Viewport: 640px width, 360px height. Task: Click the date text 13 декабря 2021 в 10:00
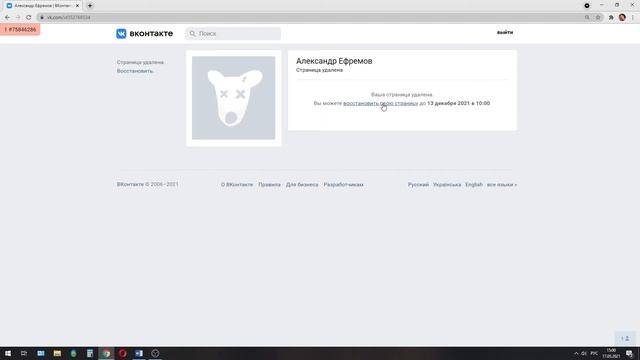(458, 103)
